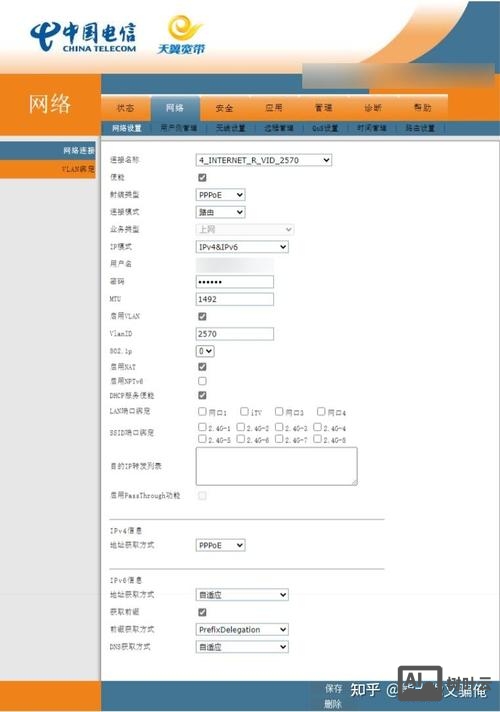Screen dimensions: 500x712
Task: Check the SSID 2.4G-4 checkbox
Action: point(317,427)
